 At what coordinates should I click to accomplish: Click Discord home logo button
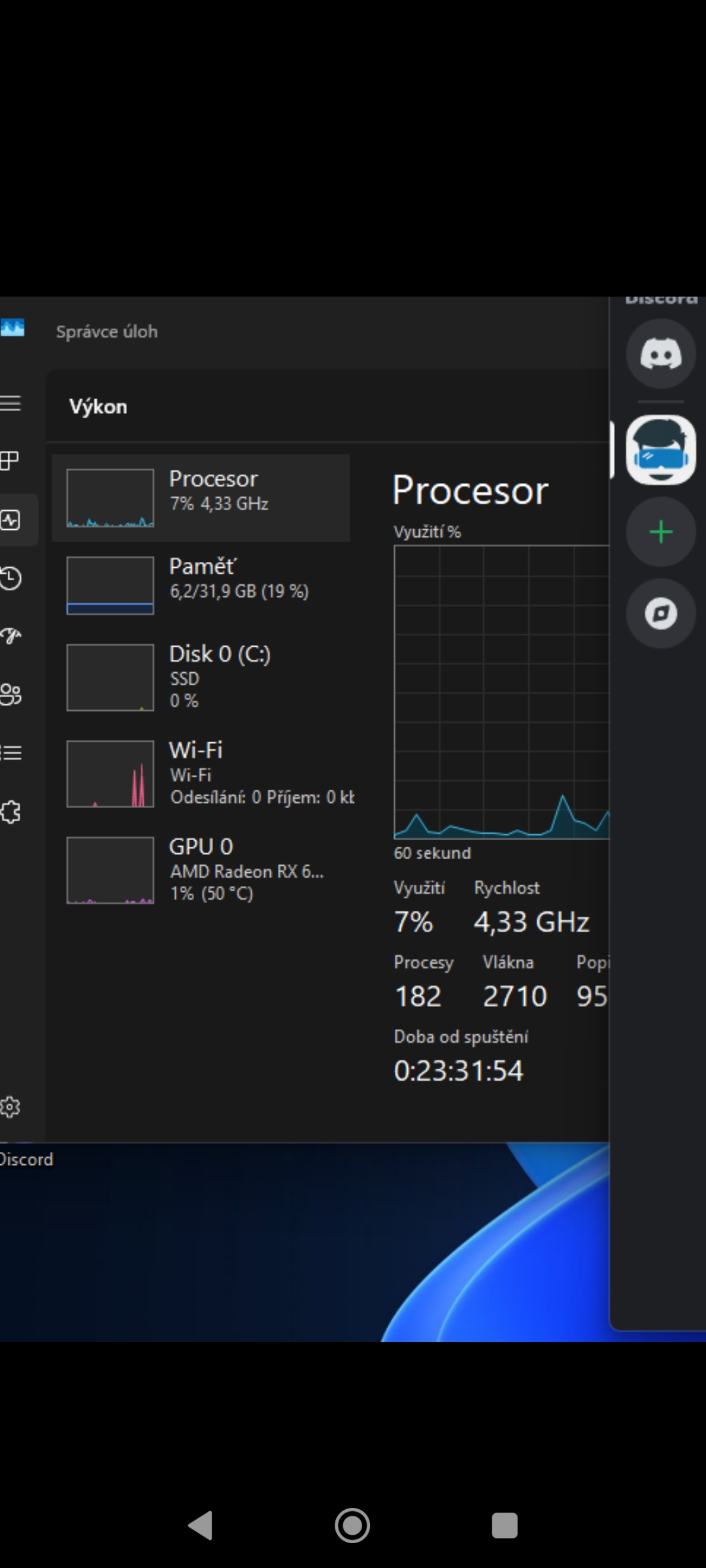pyautogui.click(x=661, y=354)
